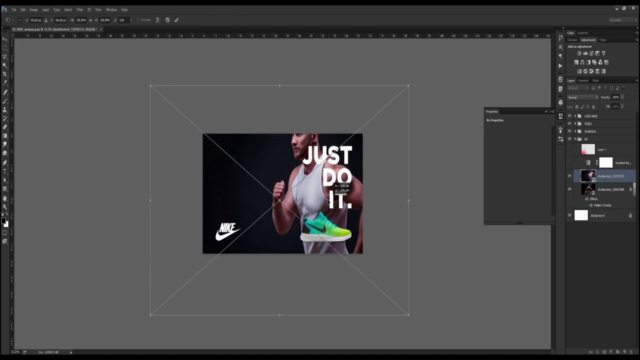Select the Zoom tool
The image size is (640, 360).
5,207
